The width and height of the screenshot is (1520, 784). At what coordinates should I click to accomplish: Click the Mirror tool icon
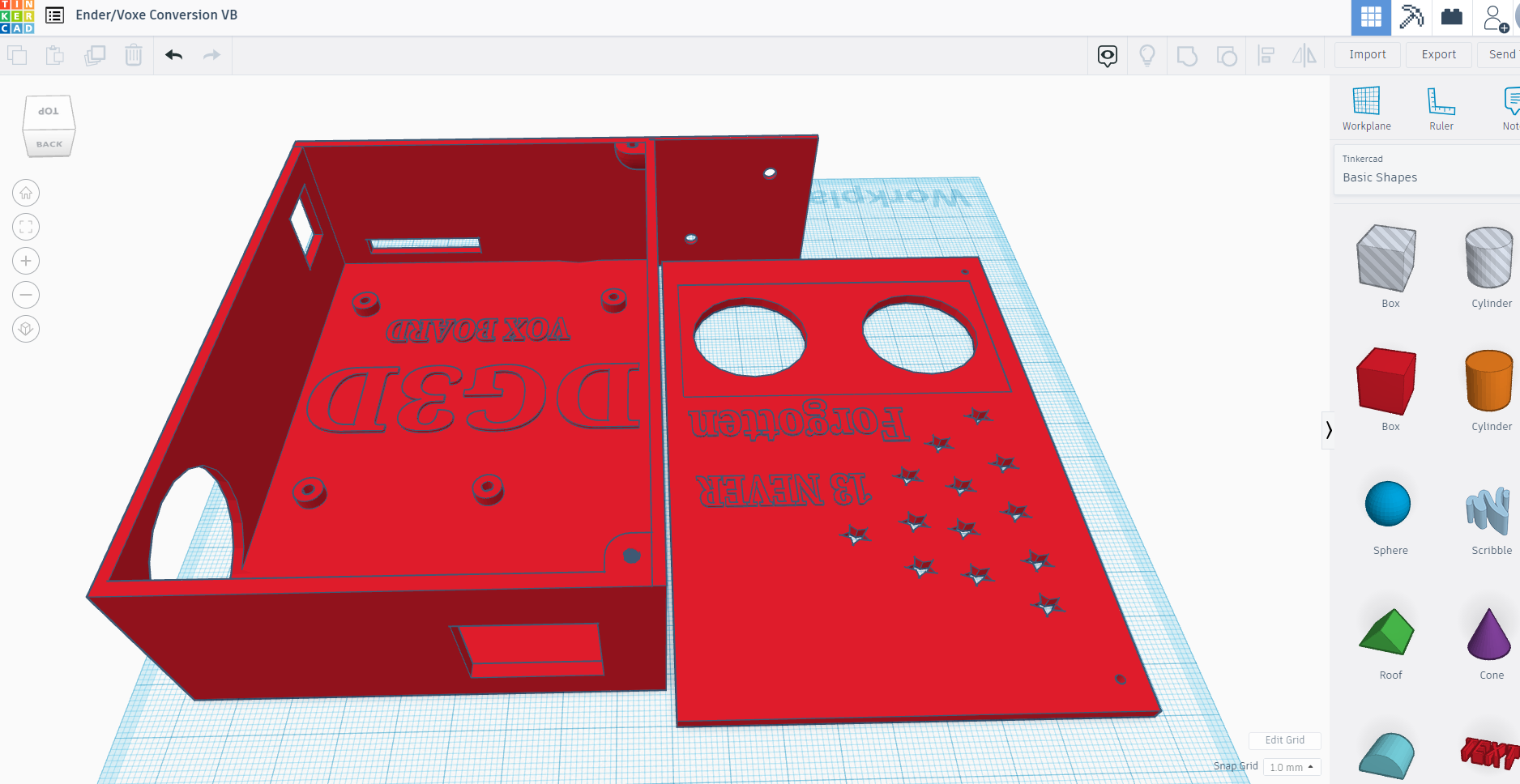point(1304,55)
